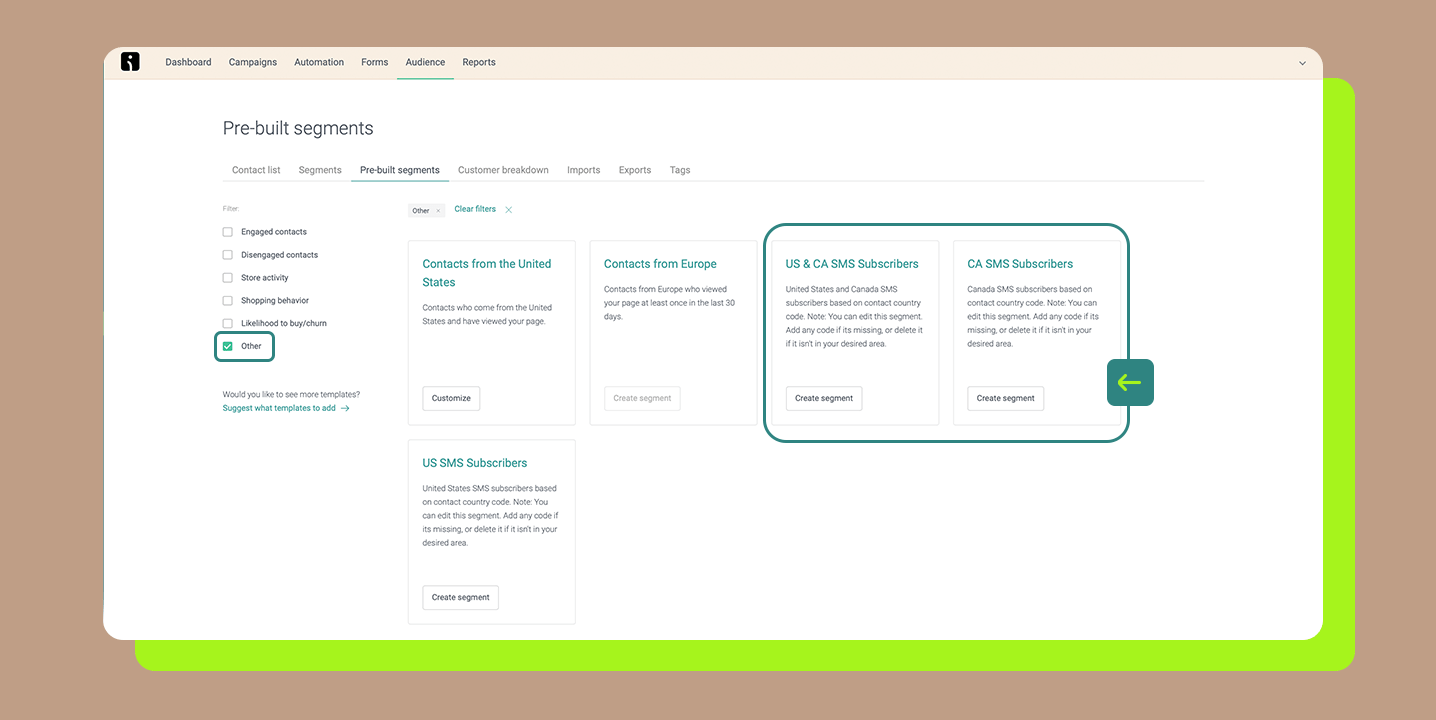Open the Dashboard menu
Image resolution: width=1436 pixels, height=720 pixels.
click(188, 62)
